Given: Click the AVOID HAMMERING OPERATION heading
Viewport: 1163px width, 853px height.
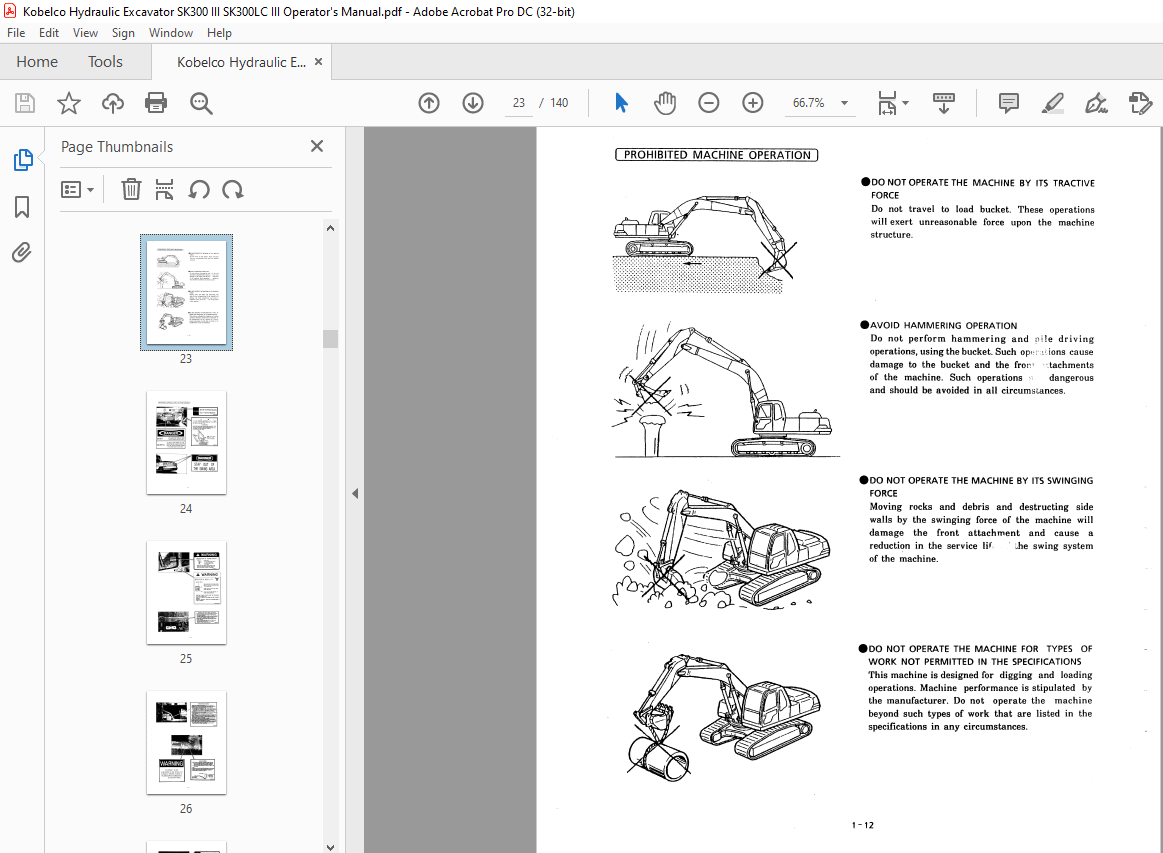Looking at the screenshot, I should point(943,325).
